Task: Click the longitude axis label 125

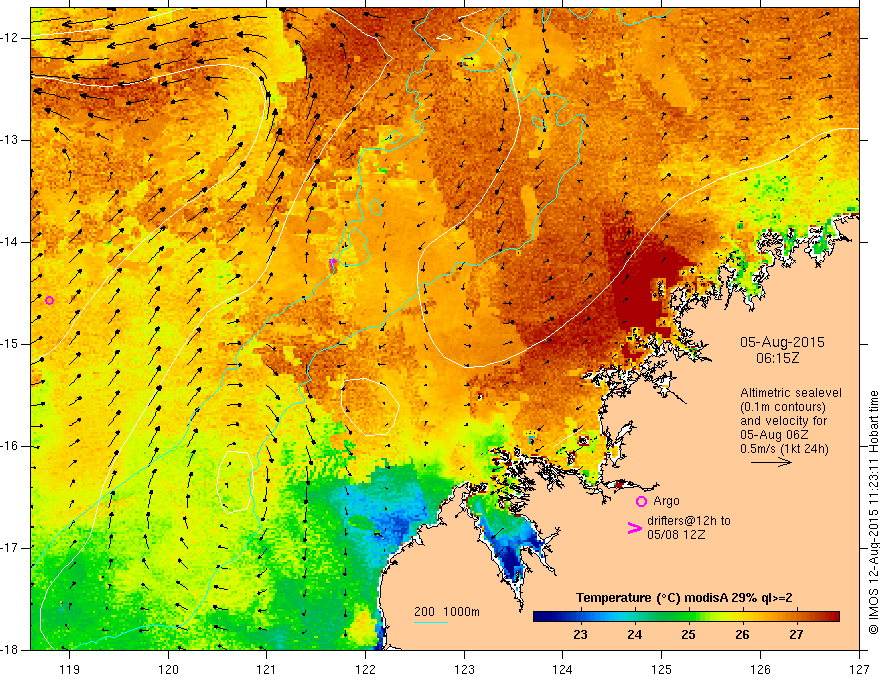Action: [x=662, y=670]
